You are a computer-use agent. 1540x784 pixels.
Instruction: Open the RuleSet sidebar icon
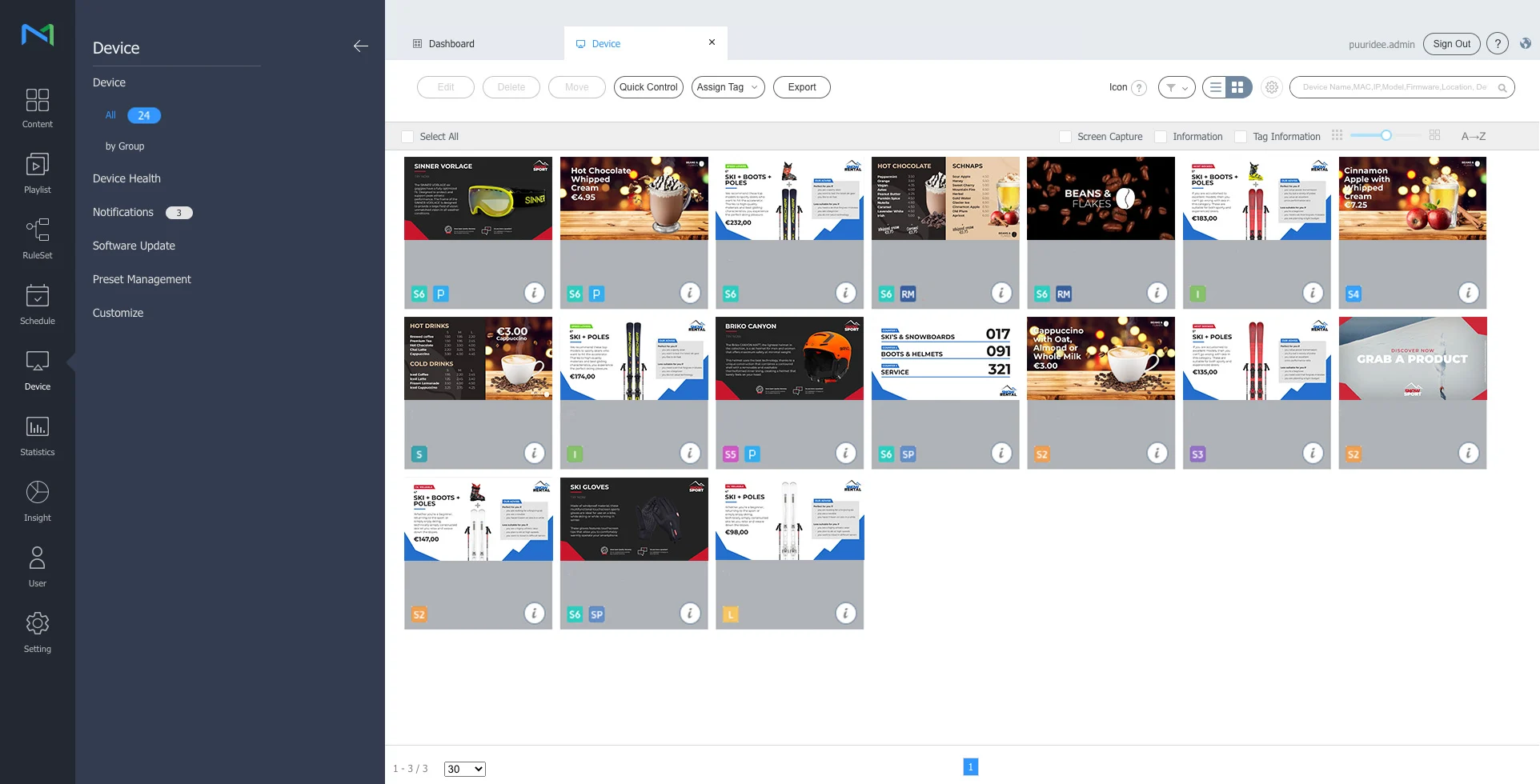[x=37, y=238]
